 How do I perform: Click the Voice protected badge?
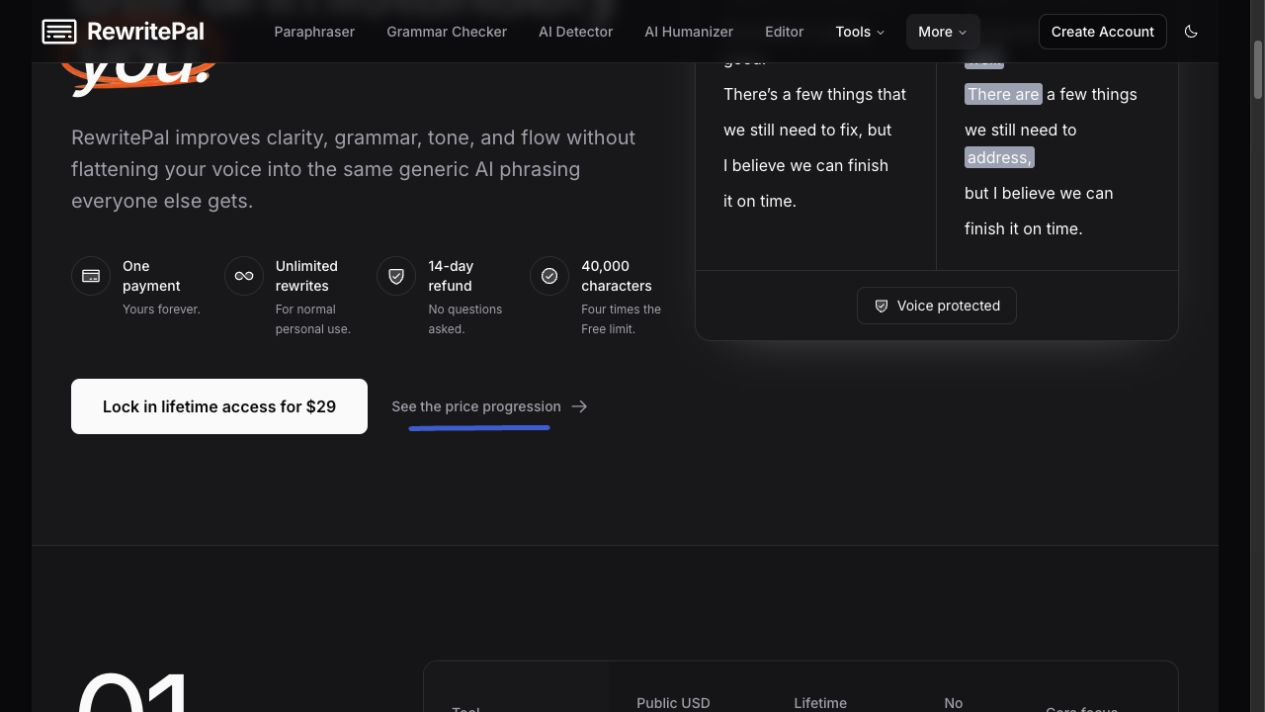tap(936, 306)
